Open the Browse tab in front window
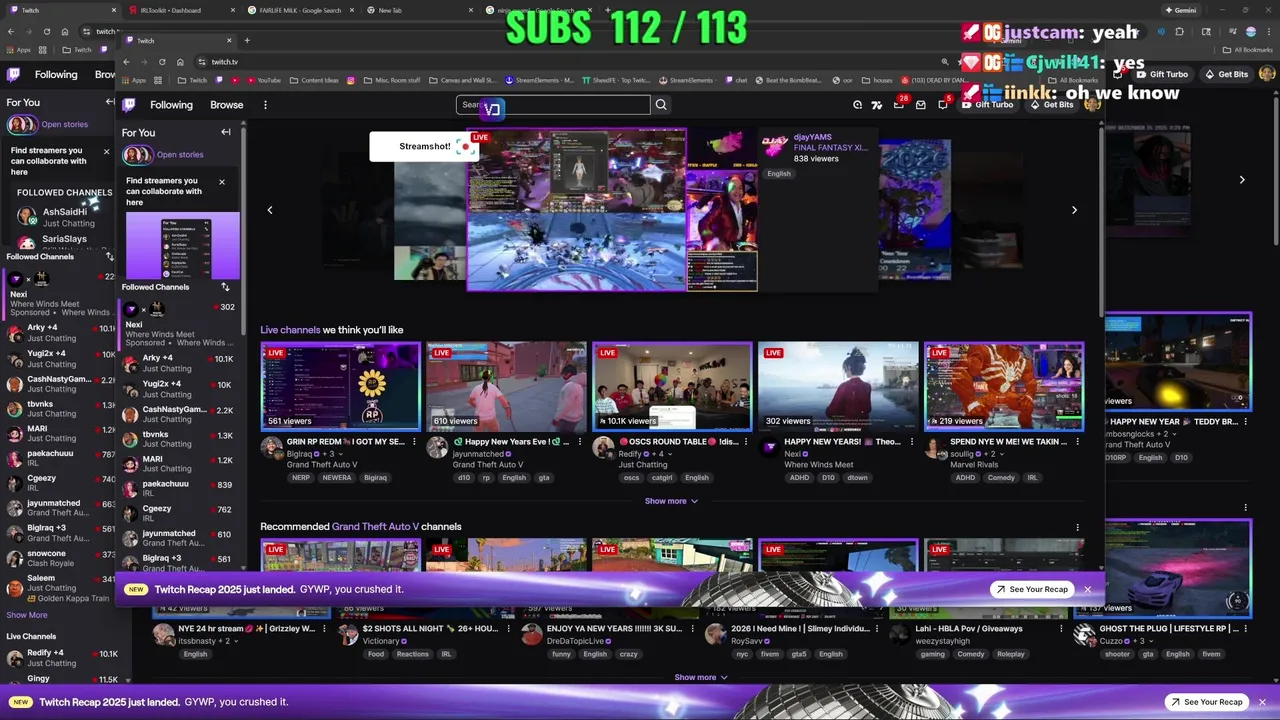This screenshot has width=1280, height=720. pos(227,105)
